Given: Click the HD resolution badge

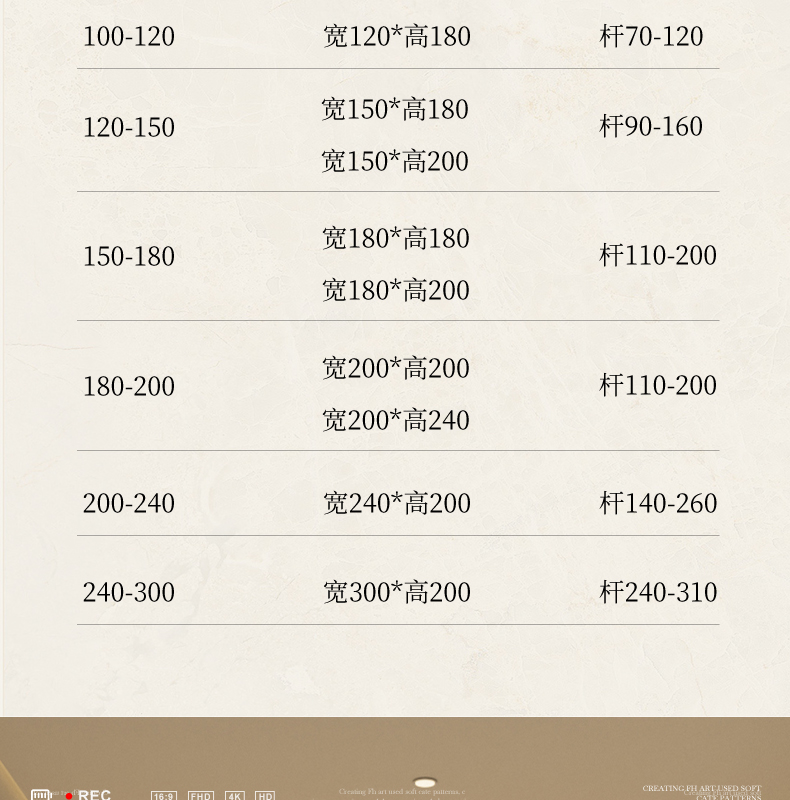Looking at the screenshot, I should click(x=265, y=796).
